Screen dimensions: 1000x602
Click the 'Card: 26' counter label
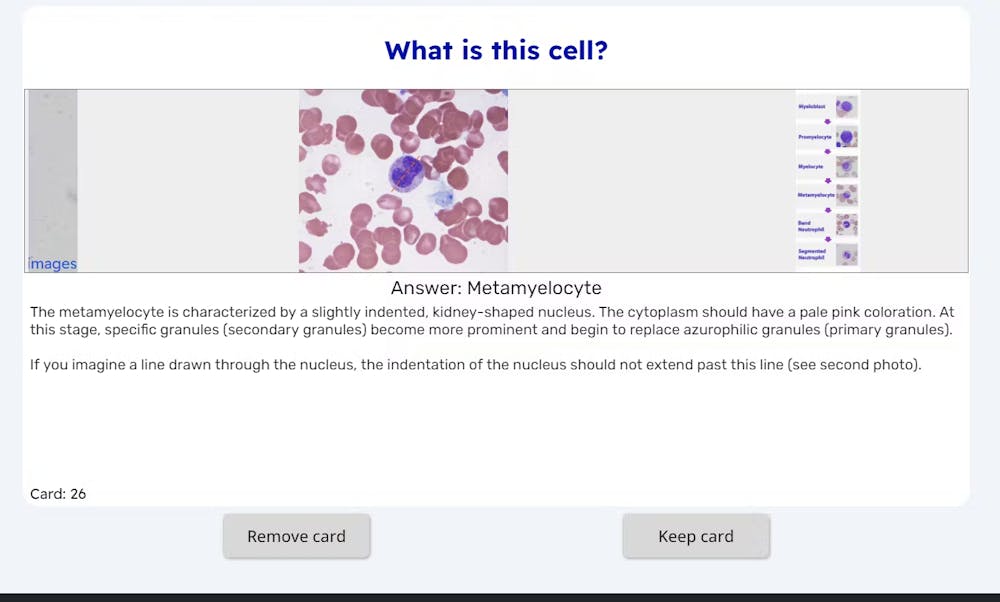58,494
